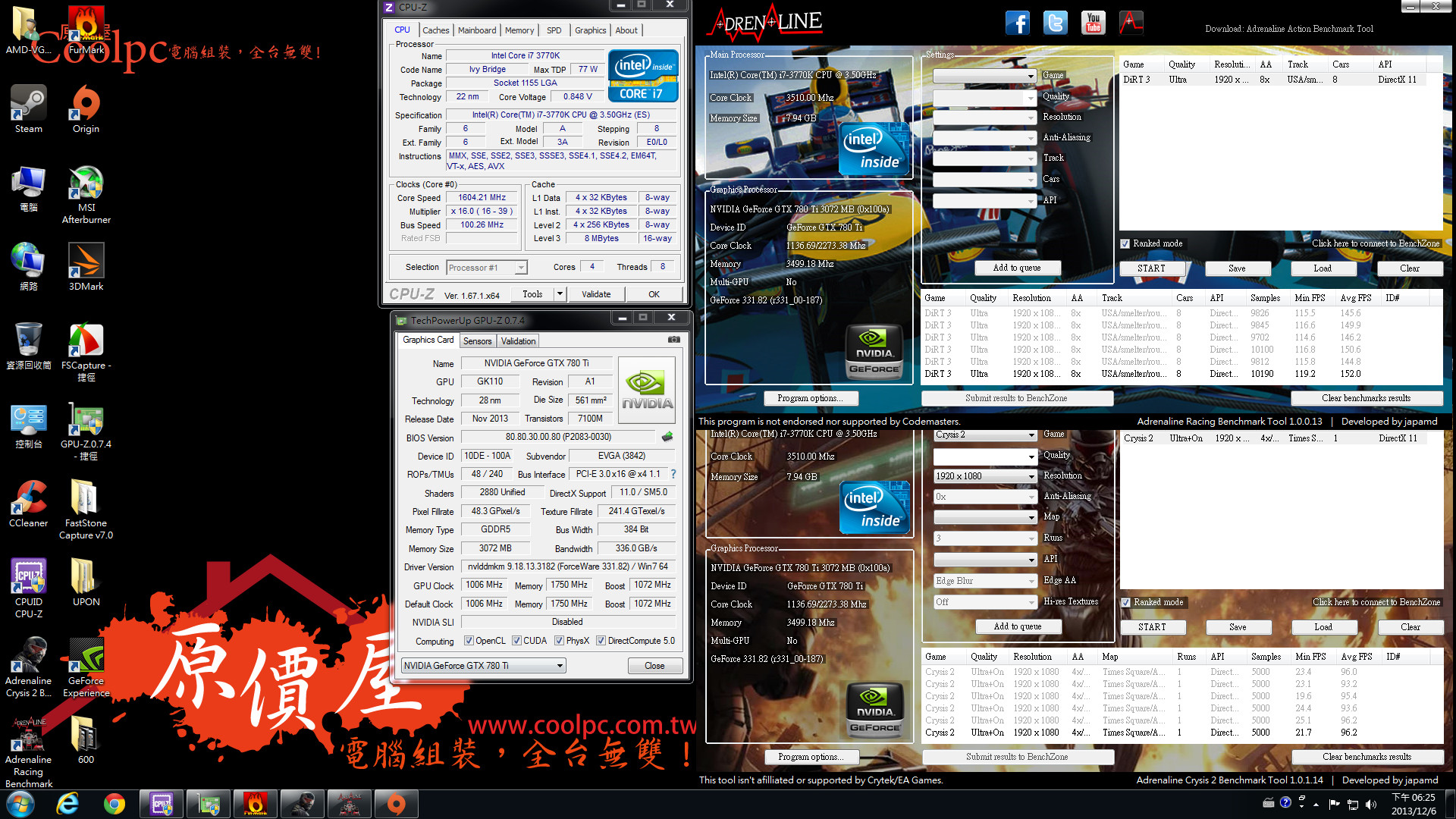1456x819 pixels.
Task: Open Internet Explorer from taskbar
Action: click(x=68, y=804)
